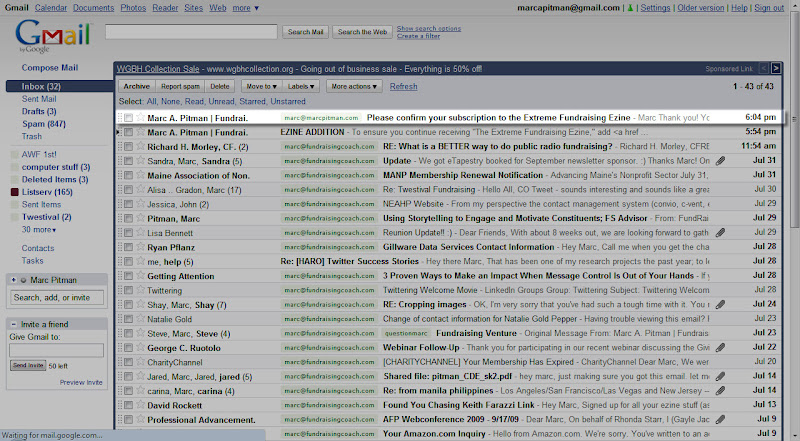
Task: Click the Send Invite button
Action: point(28,365)
